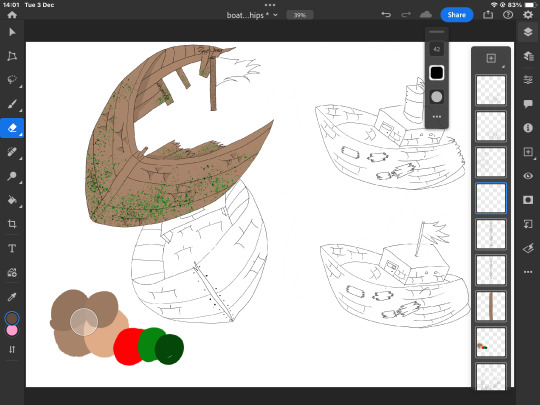Toggle the compact Layers view panel

click(x=528, y=32)
